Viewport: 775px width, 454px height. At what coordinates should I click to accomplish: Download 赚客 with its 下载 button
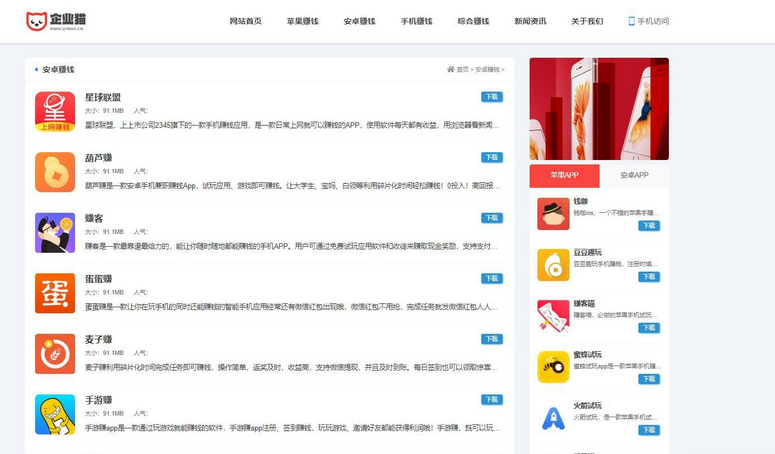(492, 218)
